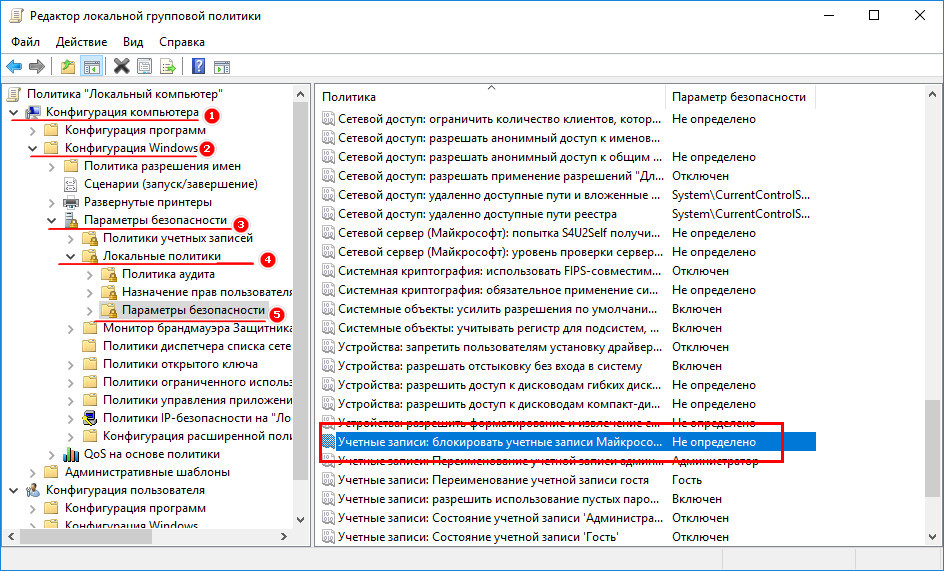
Task: Collapse the Конфигурация пользователя node
Action: [x=14, y=490]
